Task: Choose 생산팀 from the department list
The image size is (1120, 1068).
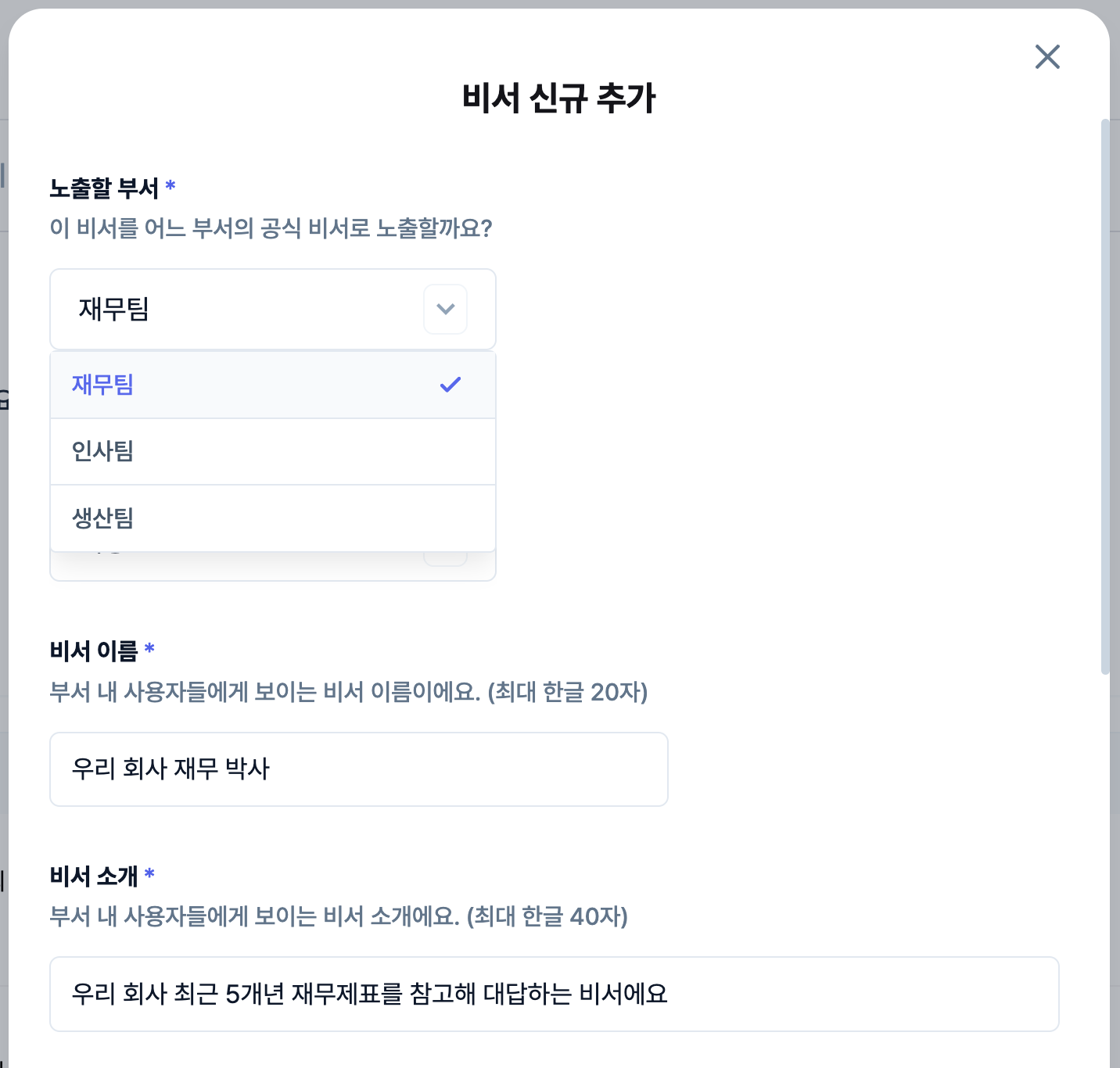Action: [273, 518]
